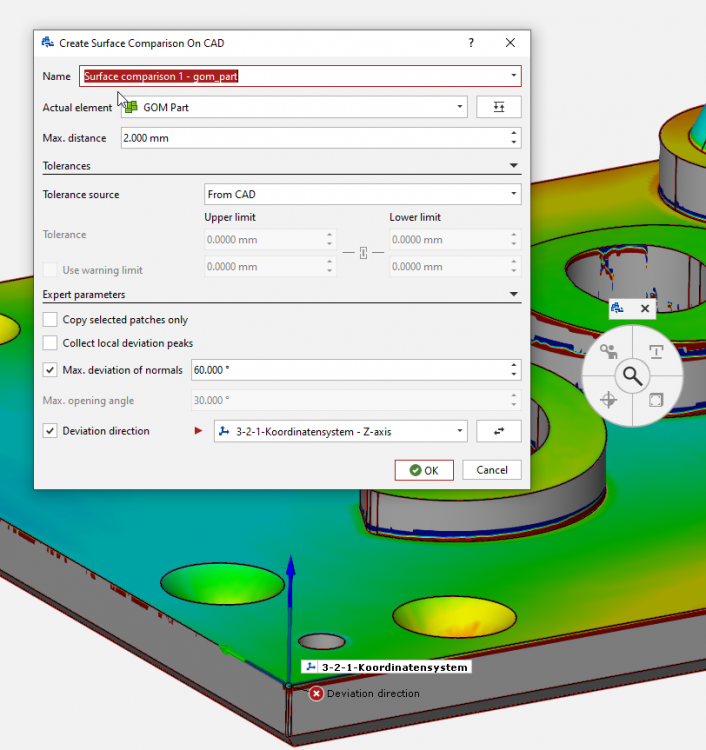Click the Upper limit tolerance 0.0000 mm field
Image resolution: width=706 pixels, height=750 pixels.
(x=270, y=240)
